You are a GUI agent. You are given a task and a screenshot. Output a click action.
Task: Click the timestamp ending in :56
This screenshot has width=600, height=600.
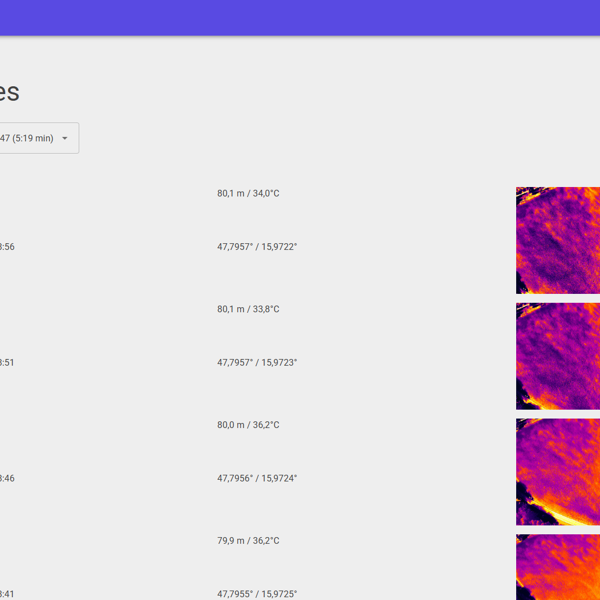pos(7,247)
